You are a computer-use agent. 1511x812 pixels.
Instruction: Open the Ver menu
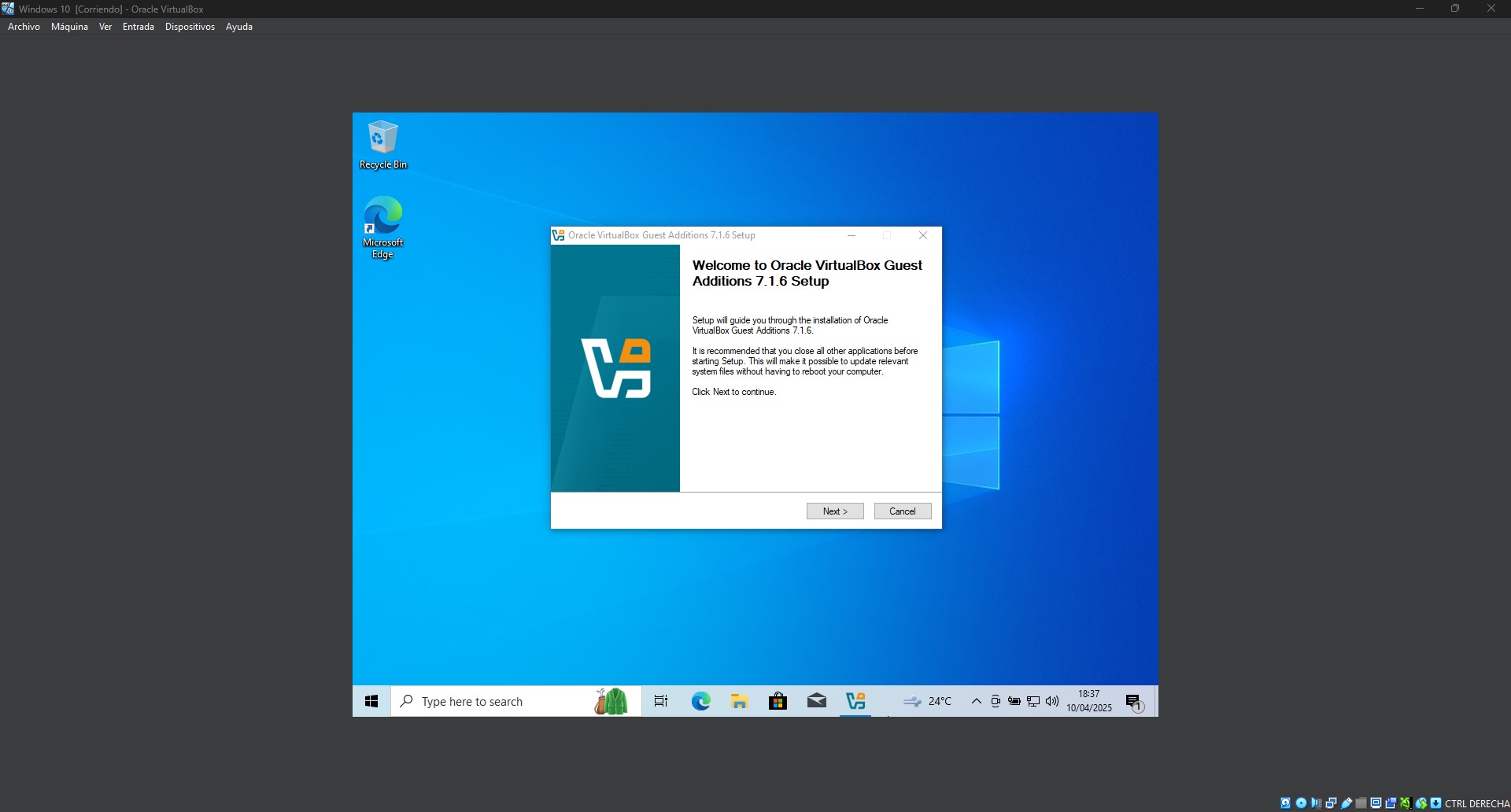105,27
